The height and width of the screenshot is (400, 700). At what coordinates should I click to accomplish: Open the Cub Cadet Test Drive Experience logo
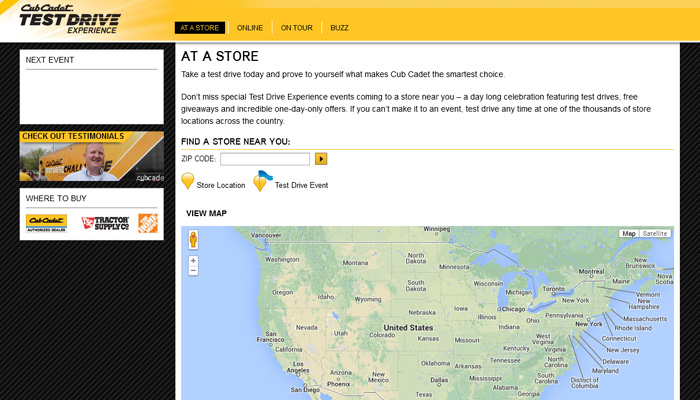pyautogui.click(x=70, y=19)
